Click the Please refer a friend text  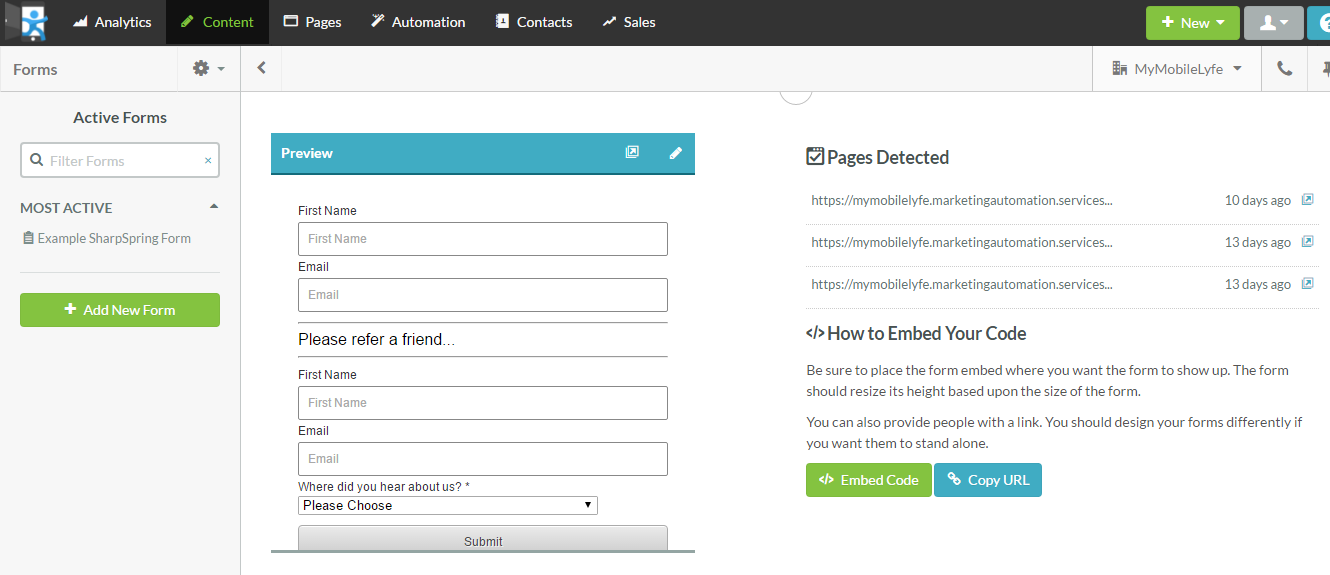(x=376, y=340)
